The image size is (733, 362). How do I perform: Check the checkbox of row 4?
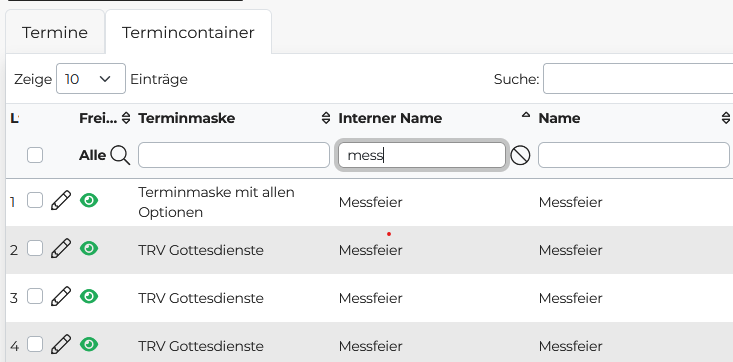point(35,344)
